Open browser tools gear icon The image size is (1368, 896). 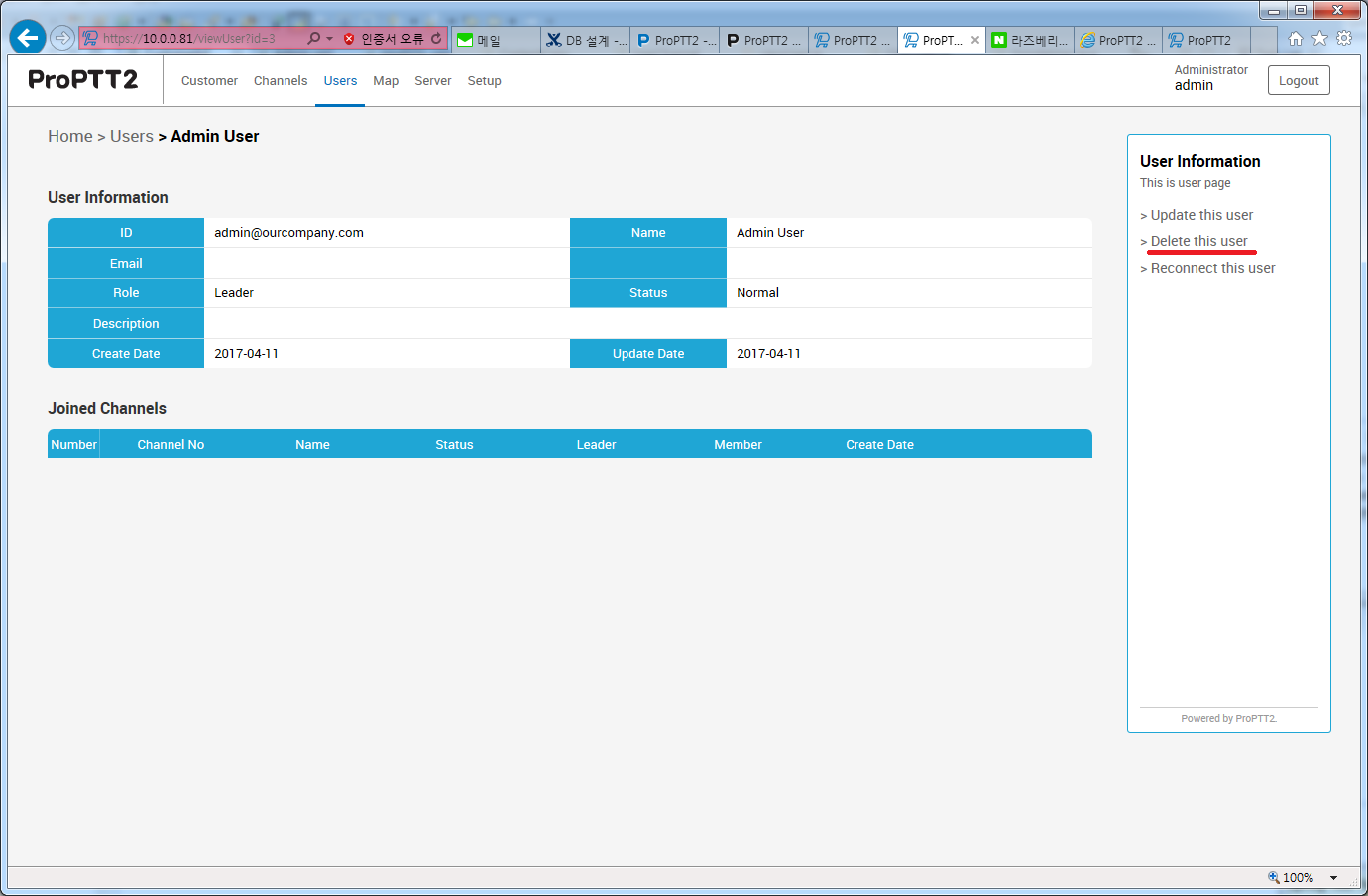(1344, 39)
